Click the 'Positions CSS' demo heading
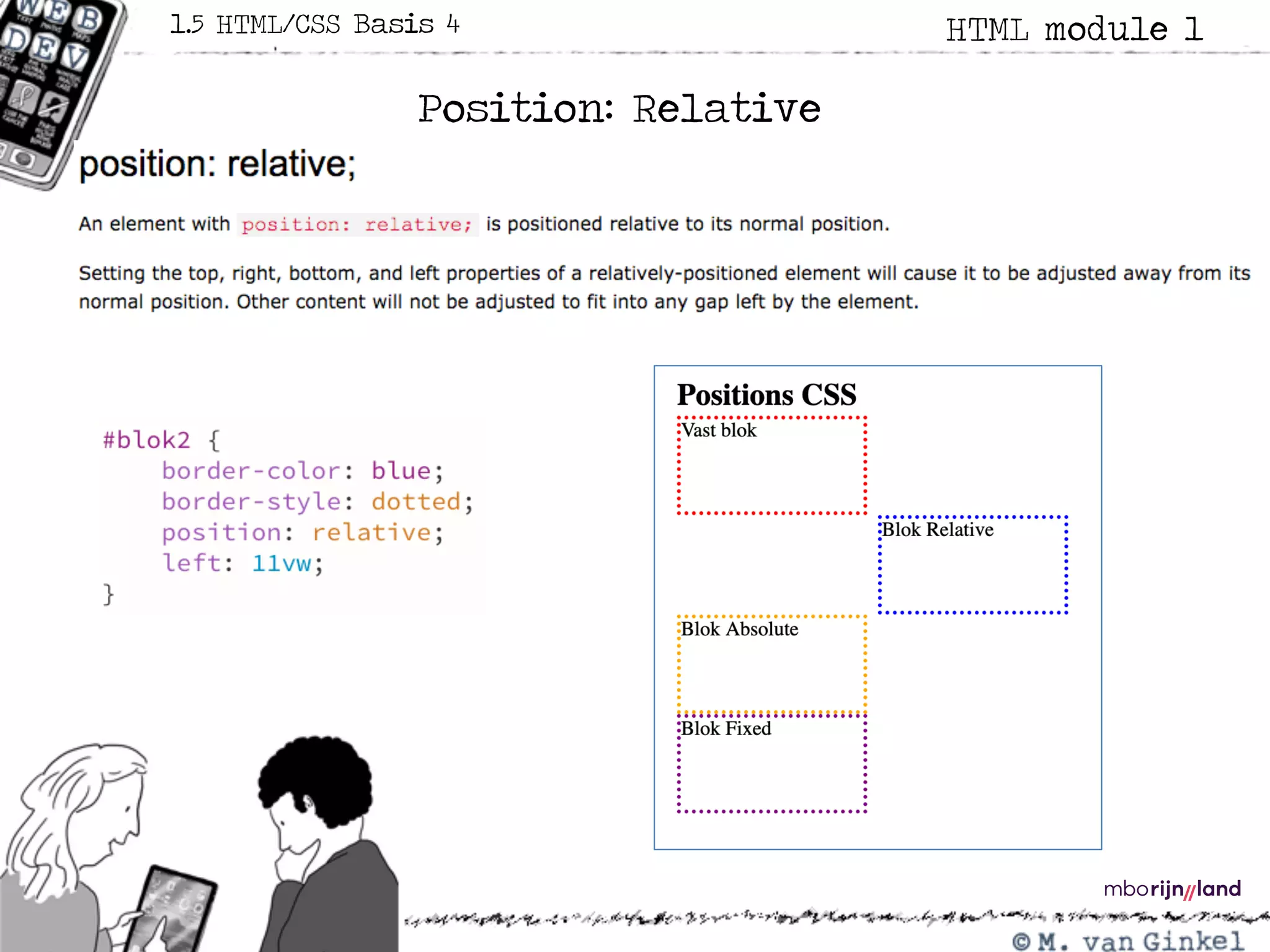This screenshot has height=952, width=1270. (766, 395)
